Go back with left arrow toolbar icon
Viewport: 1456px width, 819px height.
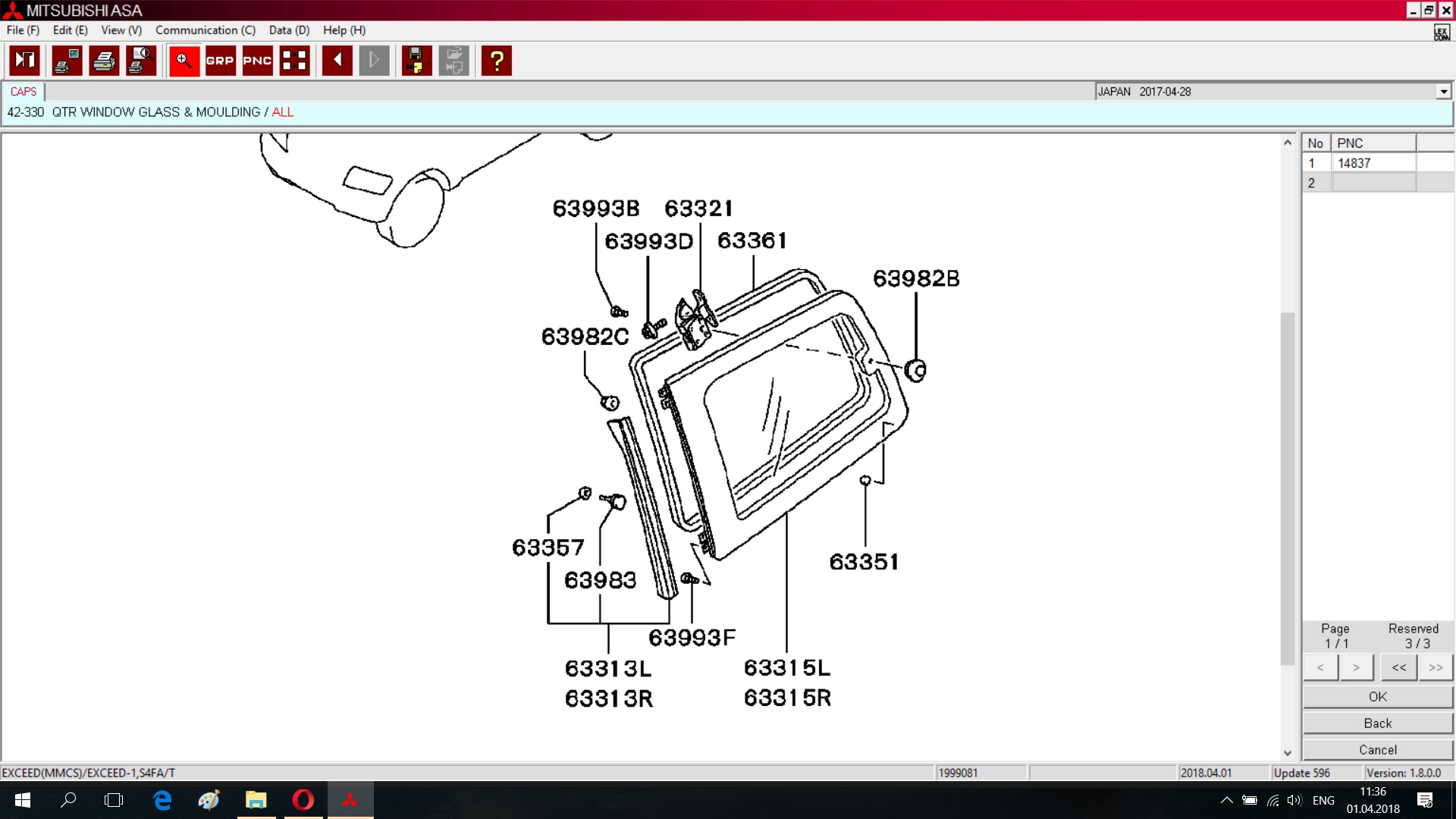coord(337,61)
